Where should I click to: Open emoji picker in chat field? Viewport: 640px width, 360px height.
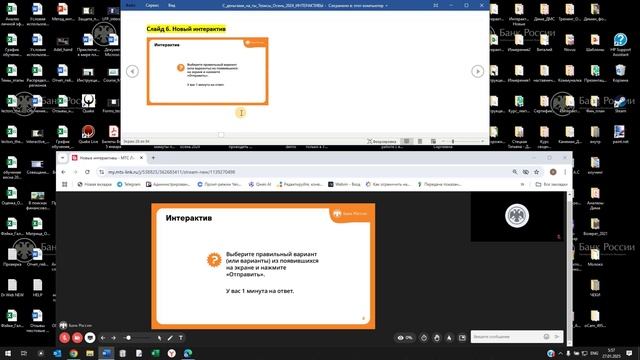coord(547,337)
